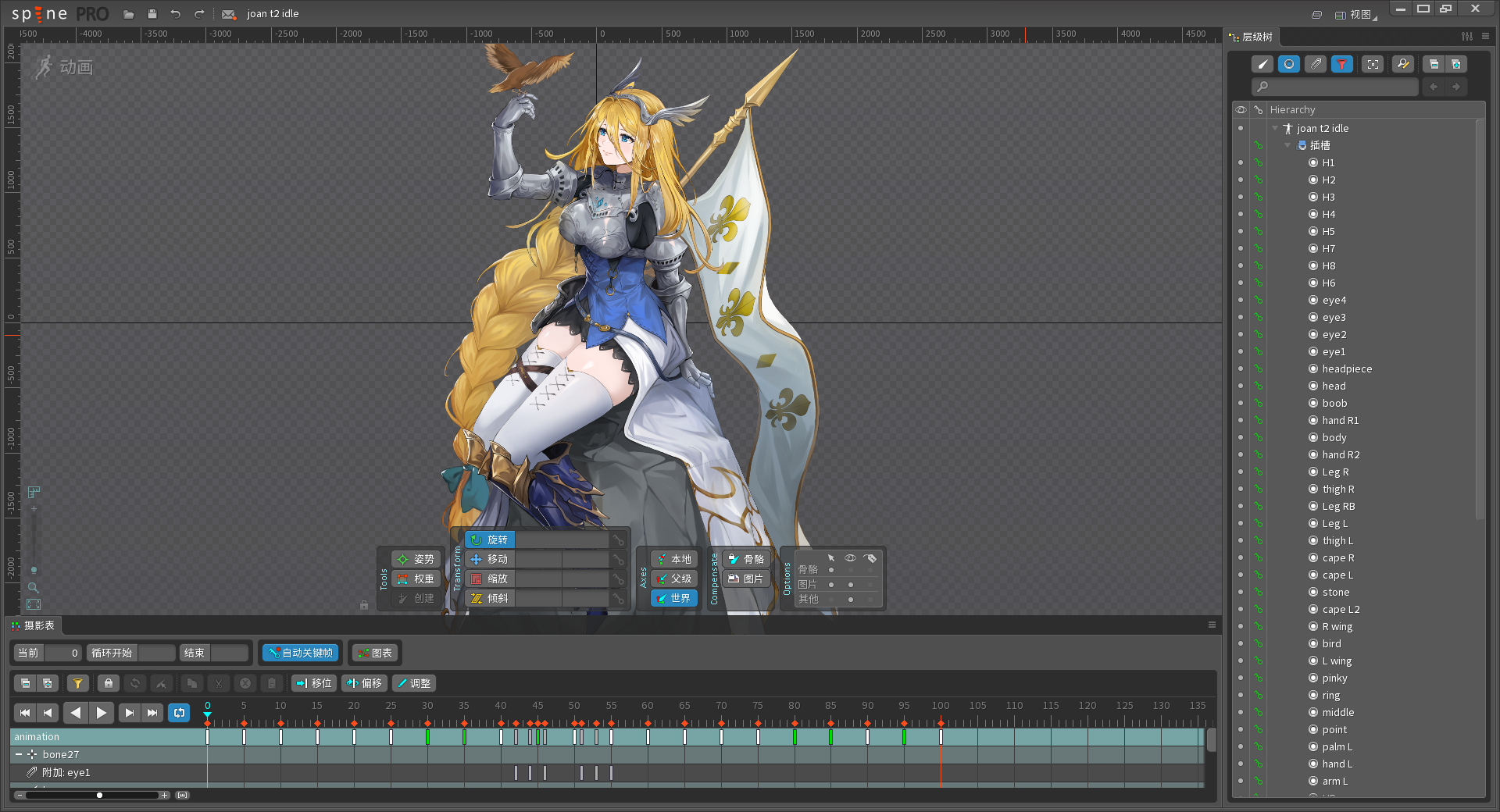This screenshot has height=812, width=1500.
Task: Open tree panel settings sliders icon
Action: [1467, 36]
